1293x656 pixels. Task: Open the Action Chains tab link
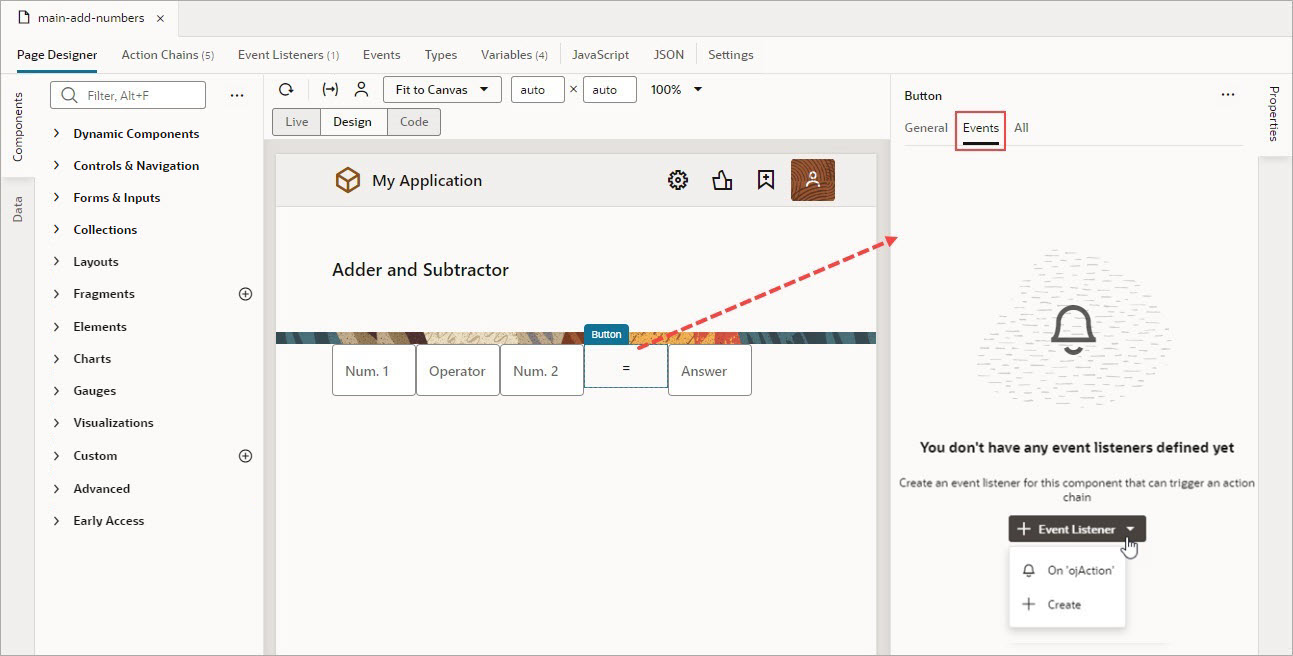(167, 55)
